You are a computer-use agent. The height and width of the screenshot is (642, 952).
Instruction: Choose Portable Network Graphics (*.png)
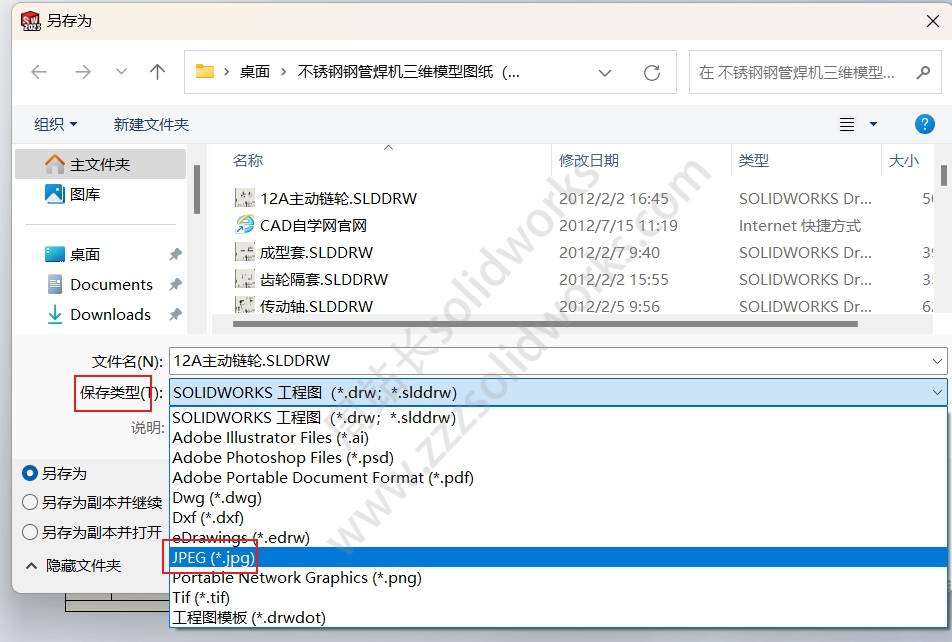click(x=558, y=577)
